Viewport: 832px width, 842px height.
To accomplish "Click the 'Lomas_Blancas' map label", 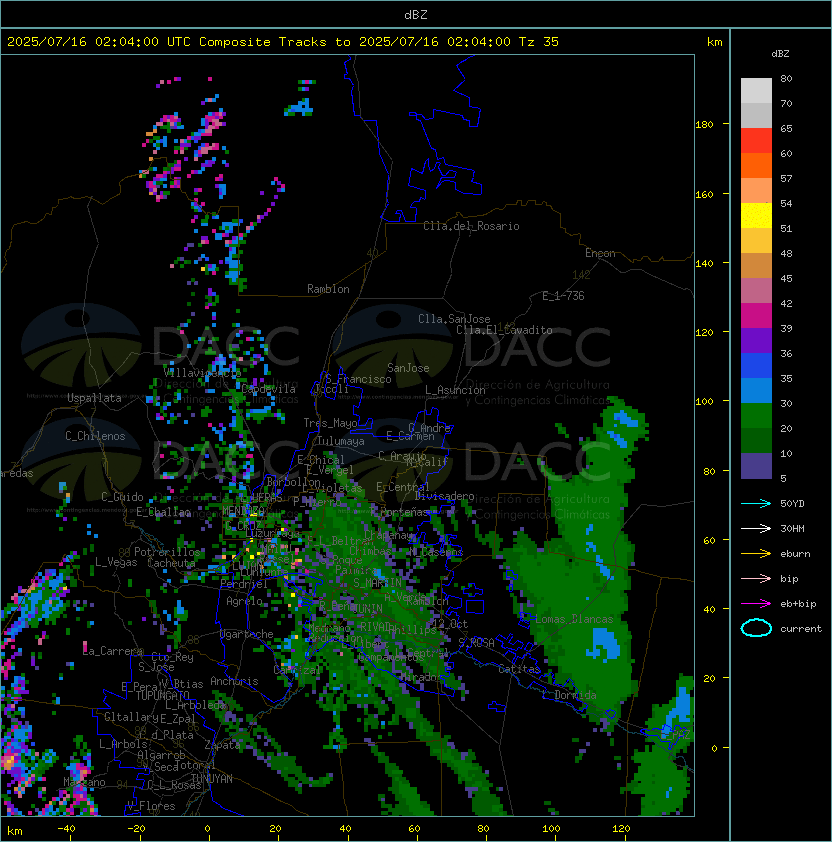I will [574, 619].
